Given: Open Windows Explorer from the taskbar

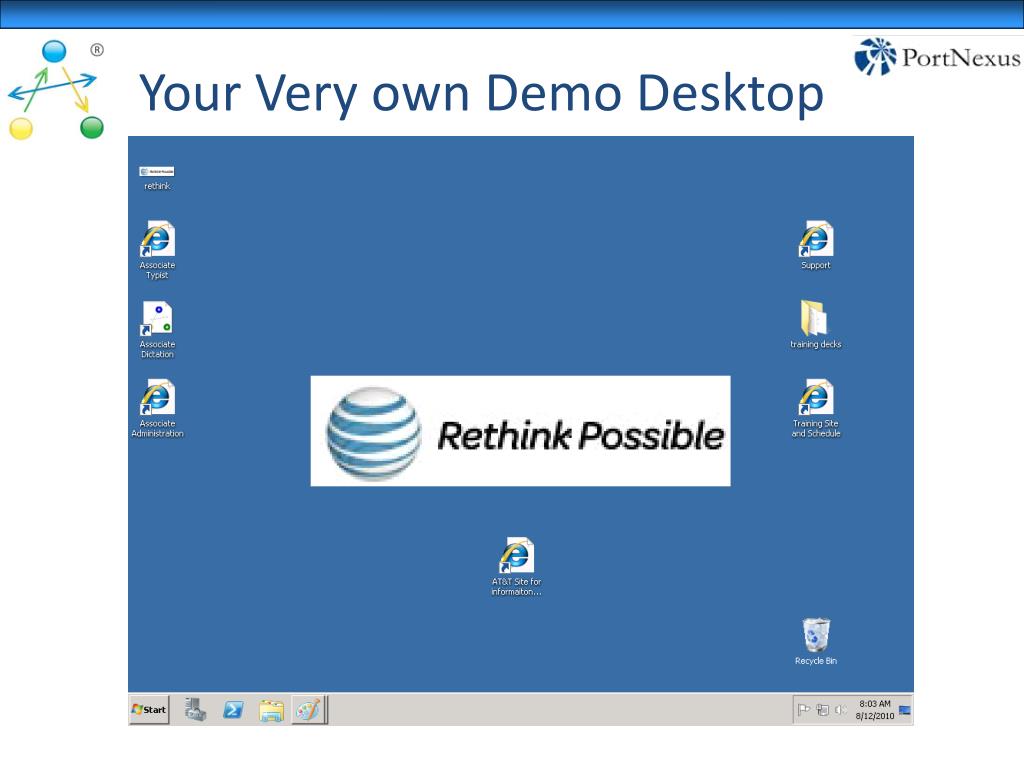Looking at the screenshot, I should pyautogui.click(x=271, y=711).
